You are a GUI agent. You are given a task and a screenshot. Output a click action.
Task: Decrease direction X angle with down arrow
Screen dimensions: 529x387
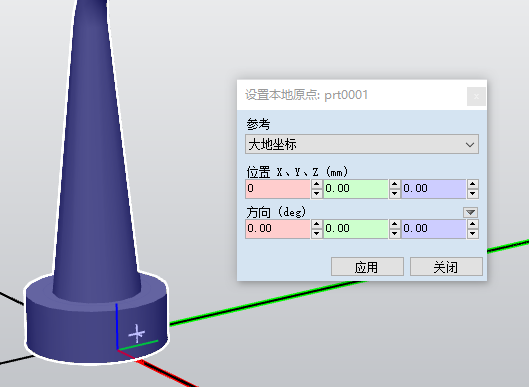[x=316, y=234]
